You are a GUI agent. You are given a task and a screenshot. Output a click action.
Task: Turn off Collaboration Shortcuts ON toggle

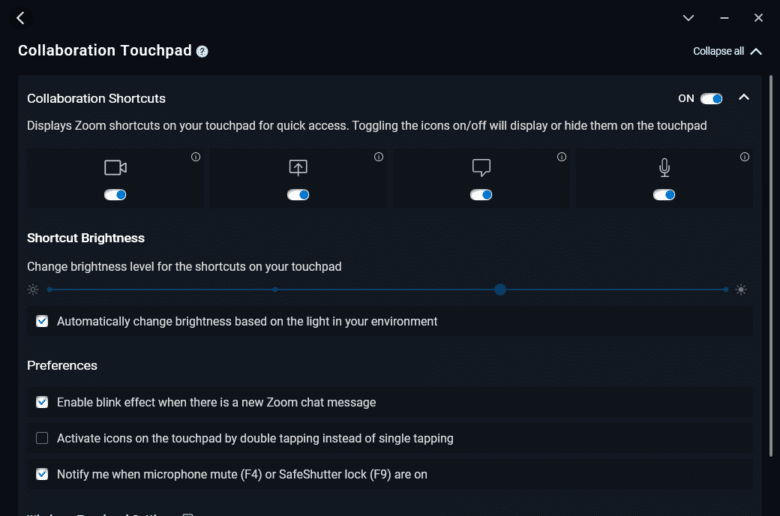pyautogui.click(x=711, y=99)
